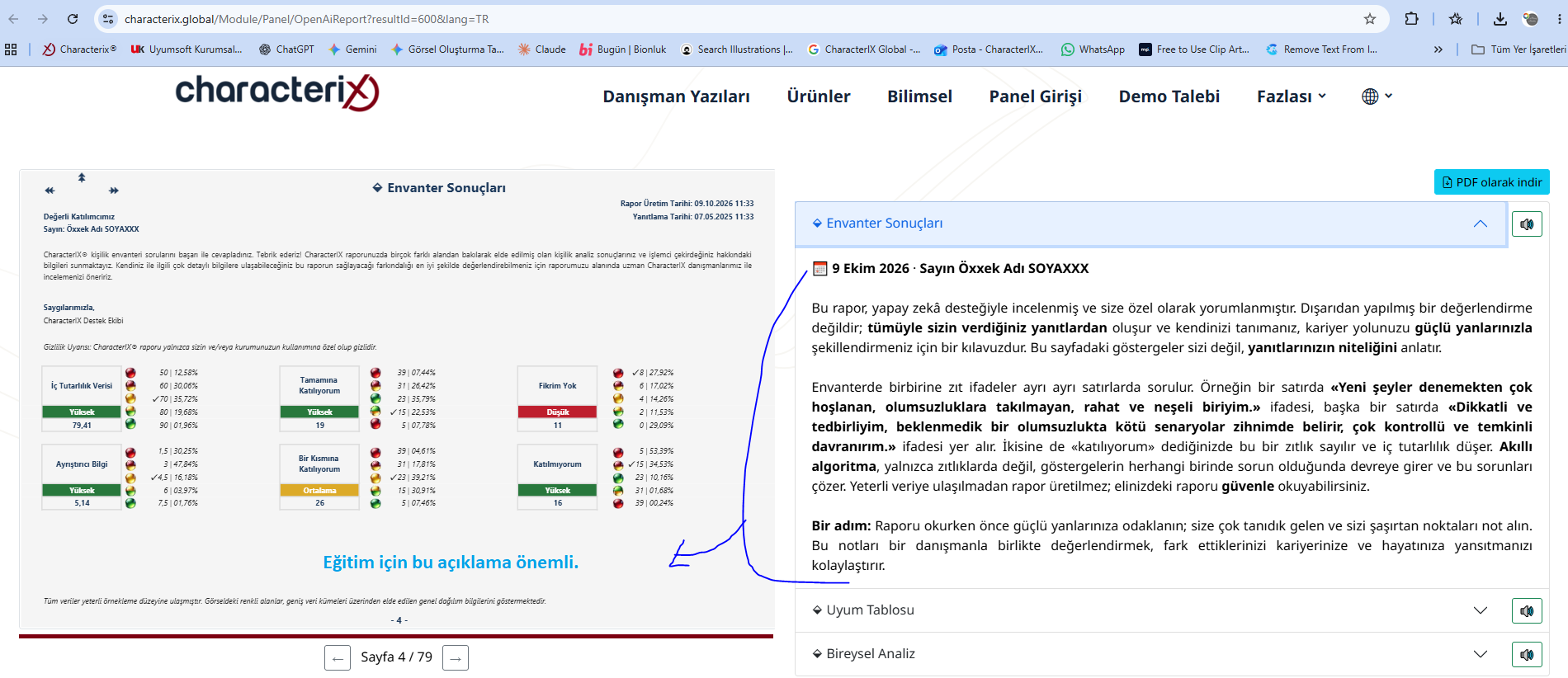This screenshot has height=678, width=1568.
Task: Play audio for Envanter Sonuçları section
Action: click(x=1527, y=224)
